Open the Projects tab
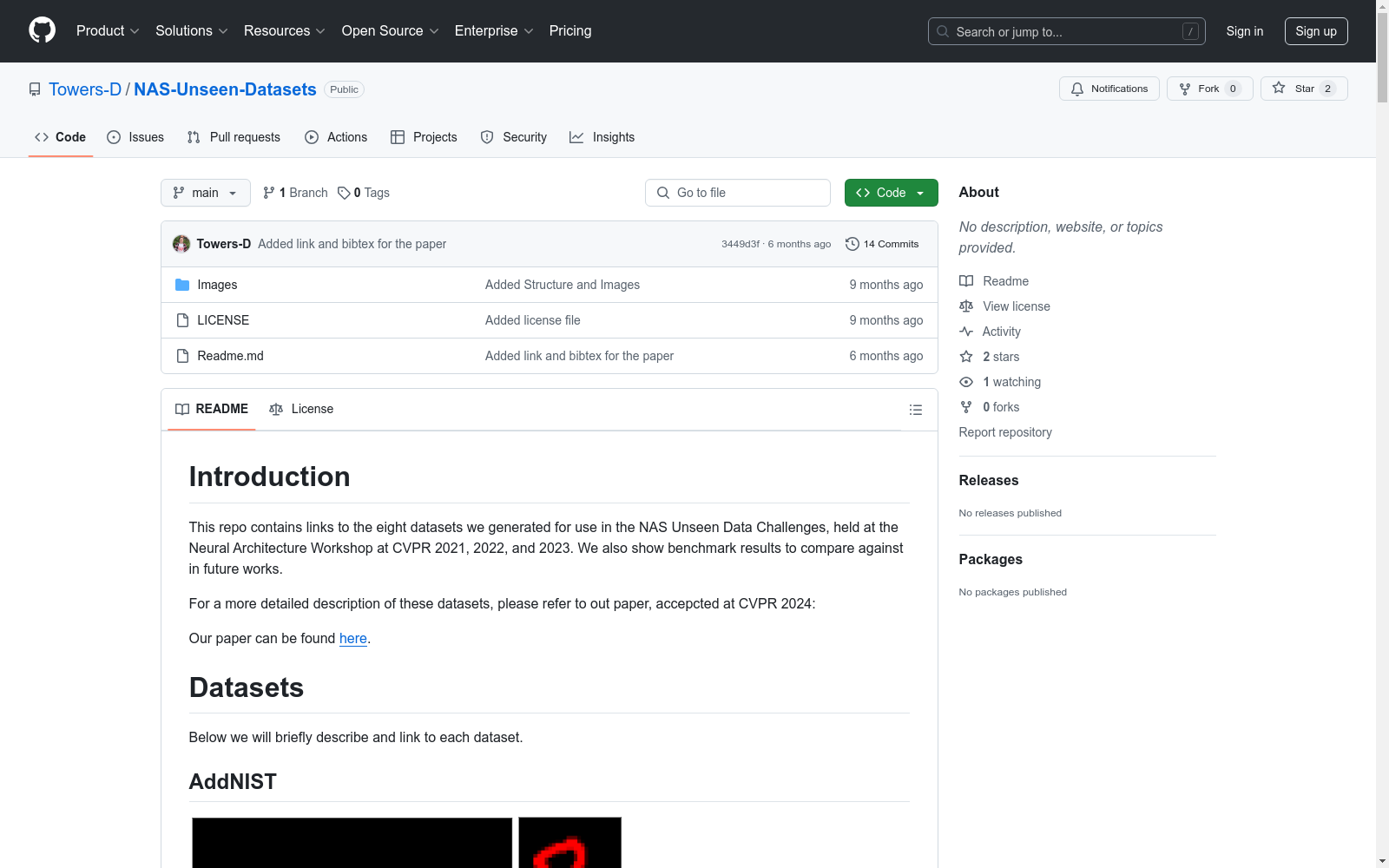This screenshot has width=1389, height=868. point(424,137)
